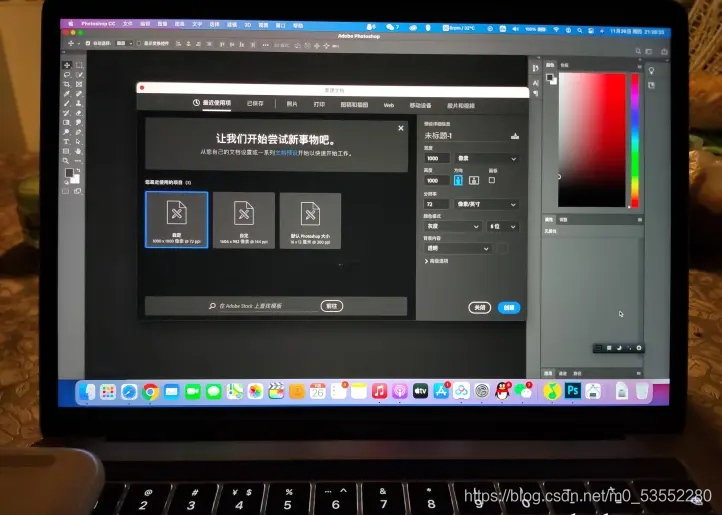Enable the Show Transform Controls checkbox
The height and width of the screenshot is (515, 722).
(139, 43)
